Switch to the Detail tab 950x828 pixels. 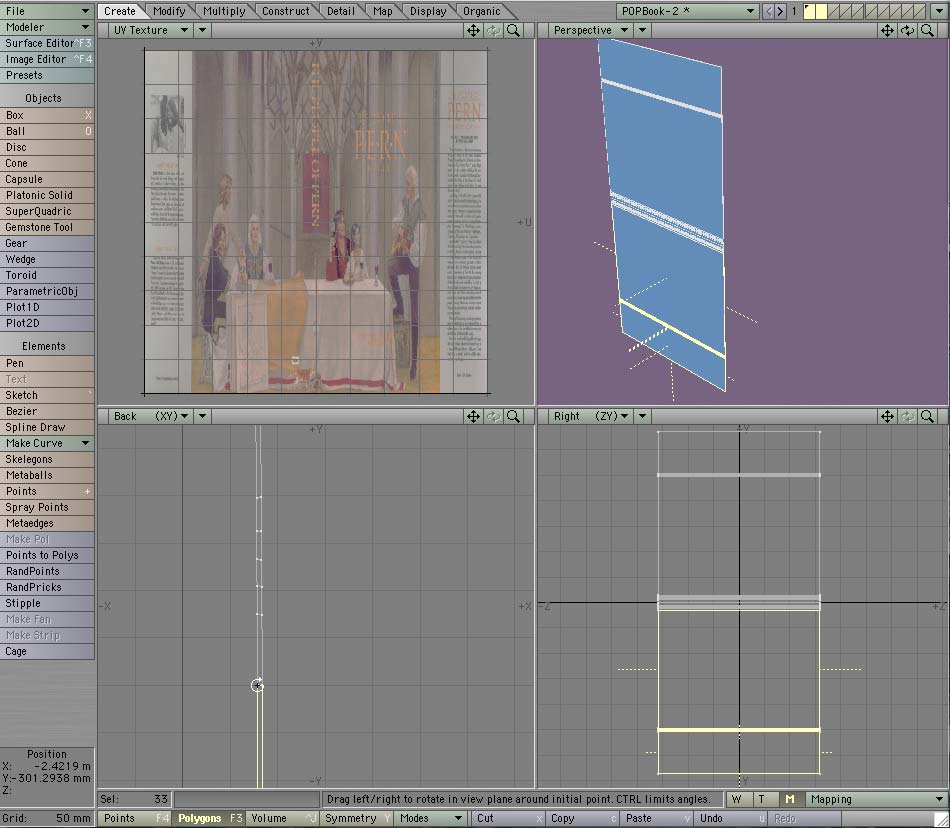[340, 11]
